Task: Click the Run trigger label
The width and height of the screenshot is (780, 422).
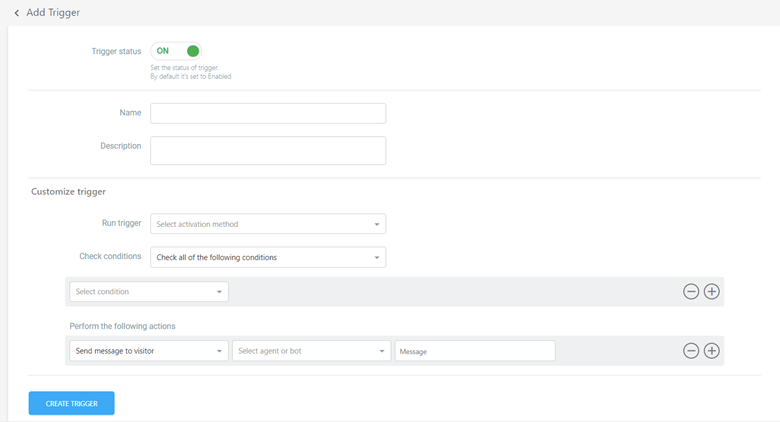Action: pos(121,223)
